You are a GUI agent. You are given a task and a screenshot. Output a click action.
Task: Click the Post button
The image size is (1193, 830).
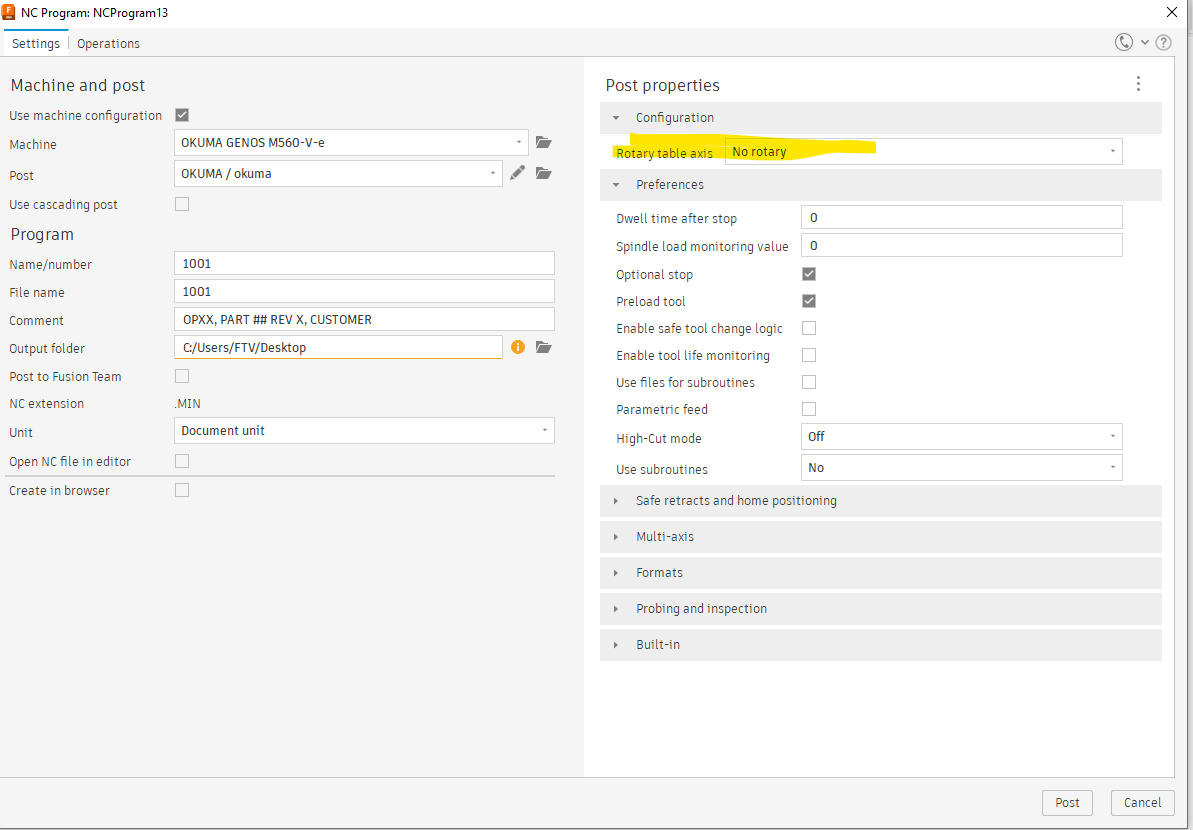[x=1067, y=803]
